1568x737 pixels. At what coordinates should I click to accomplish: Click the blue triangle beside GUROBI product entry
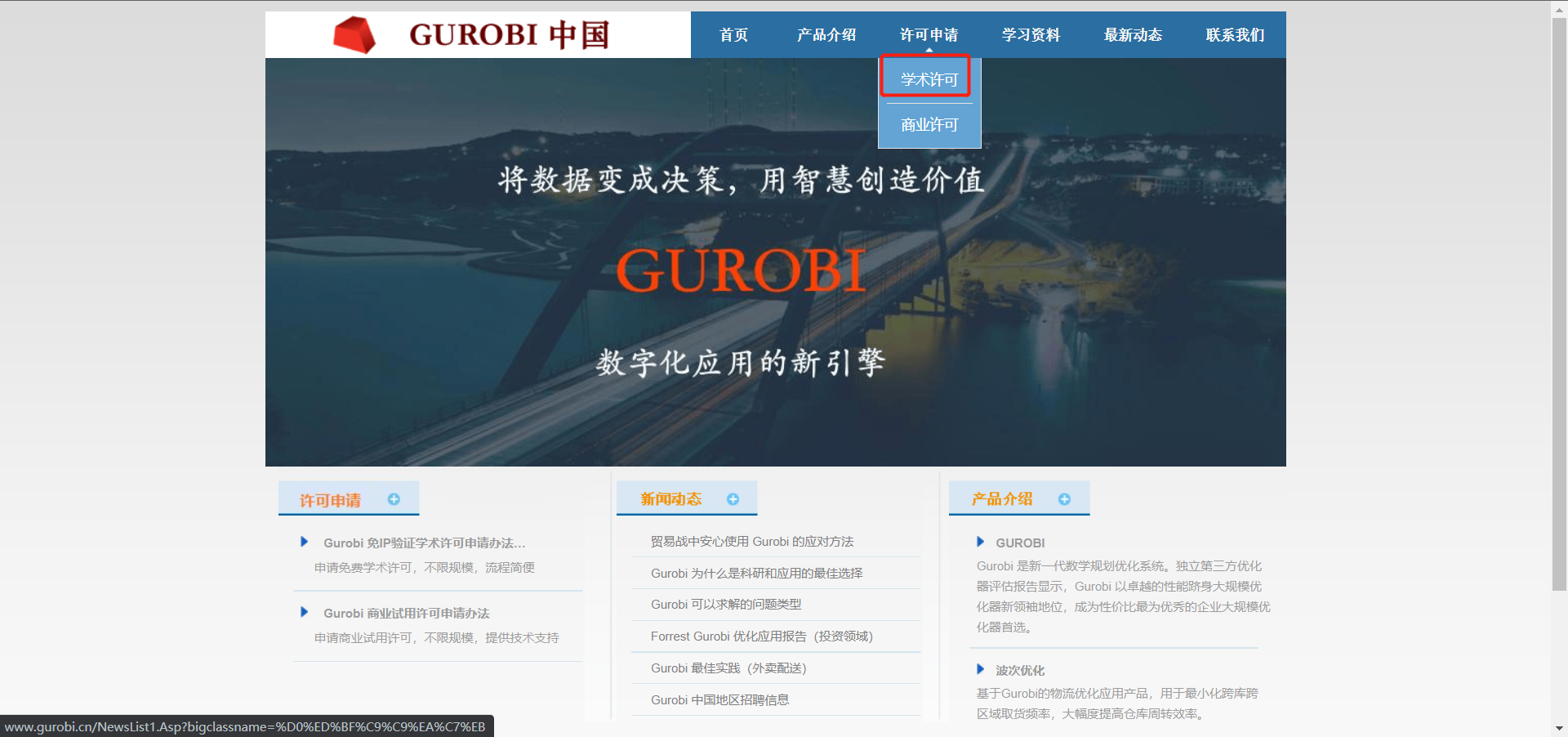tap(981, 542)
